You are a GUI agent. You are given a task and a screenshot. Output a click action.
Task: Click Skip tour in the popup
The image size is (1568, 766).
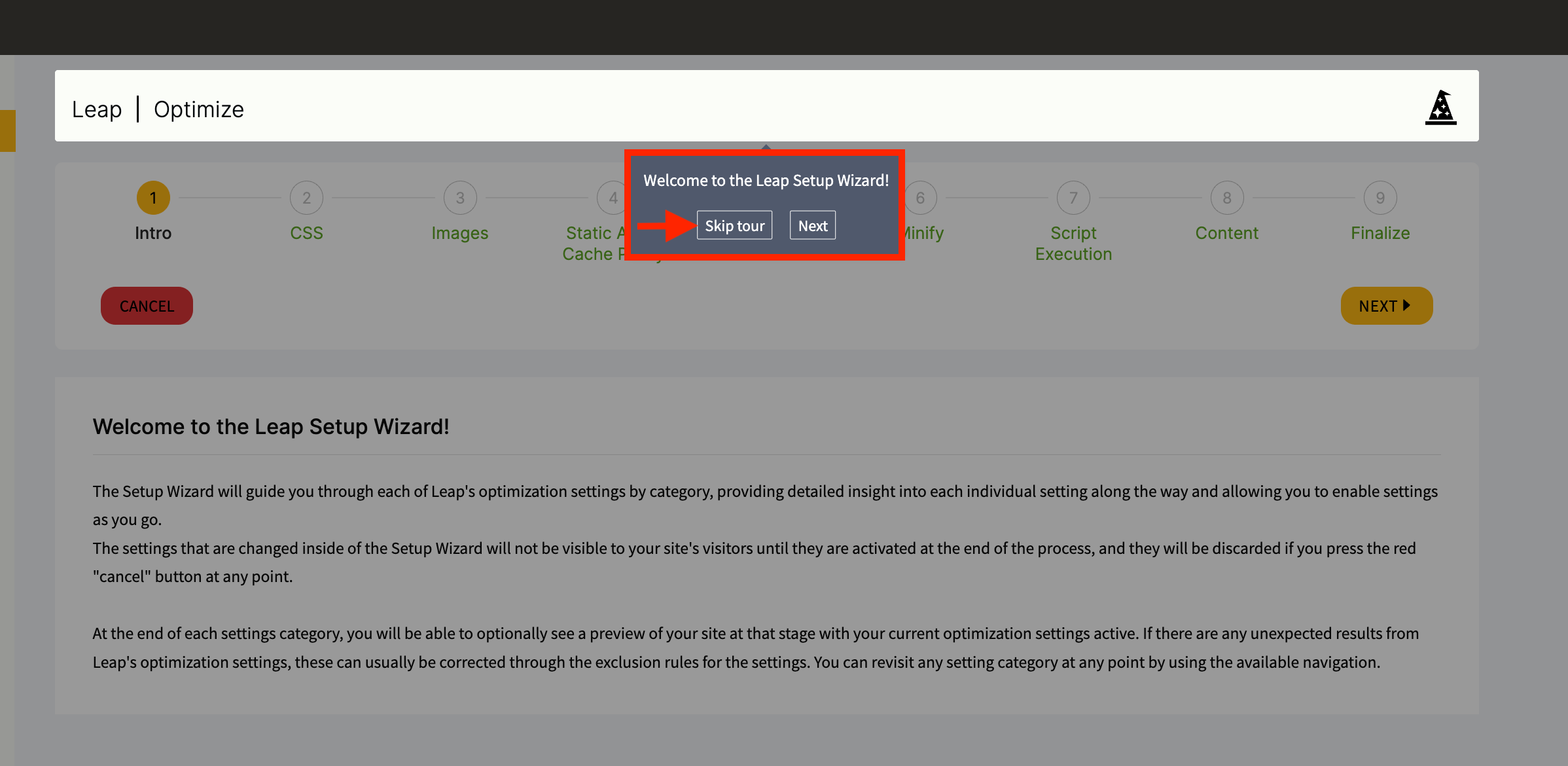pyautogui.click(x=734, y=225)
